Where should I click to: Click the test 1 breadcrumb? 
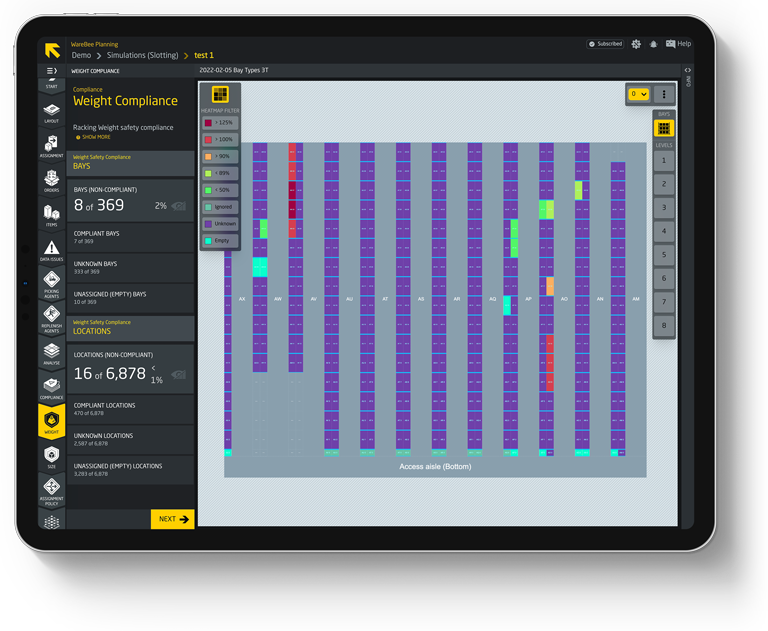click(x=204, y=55)
